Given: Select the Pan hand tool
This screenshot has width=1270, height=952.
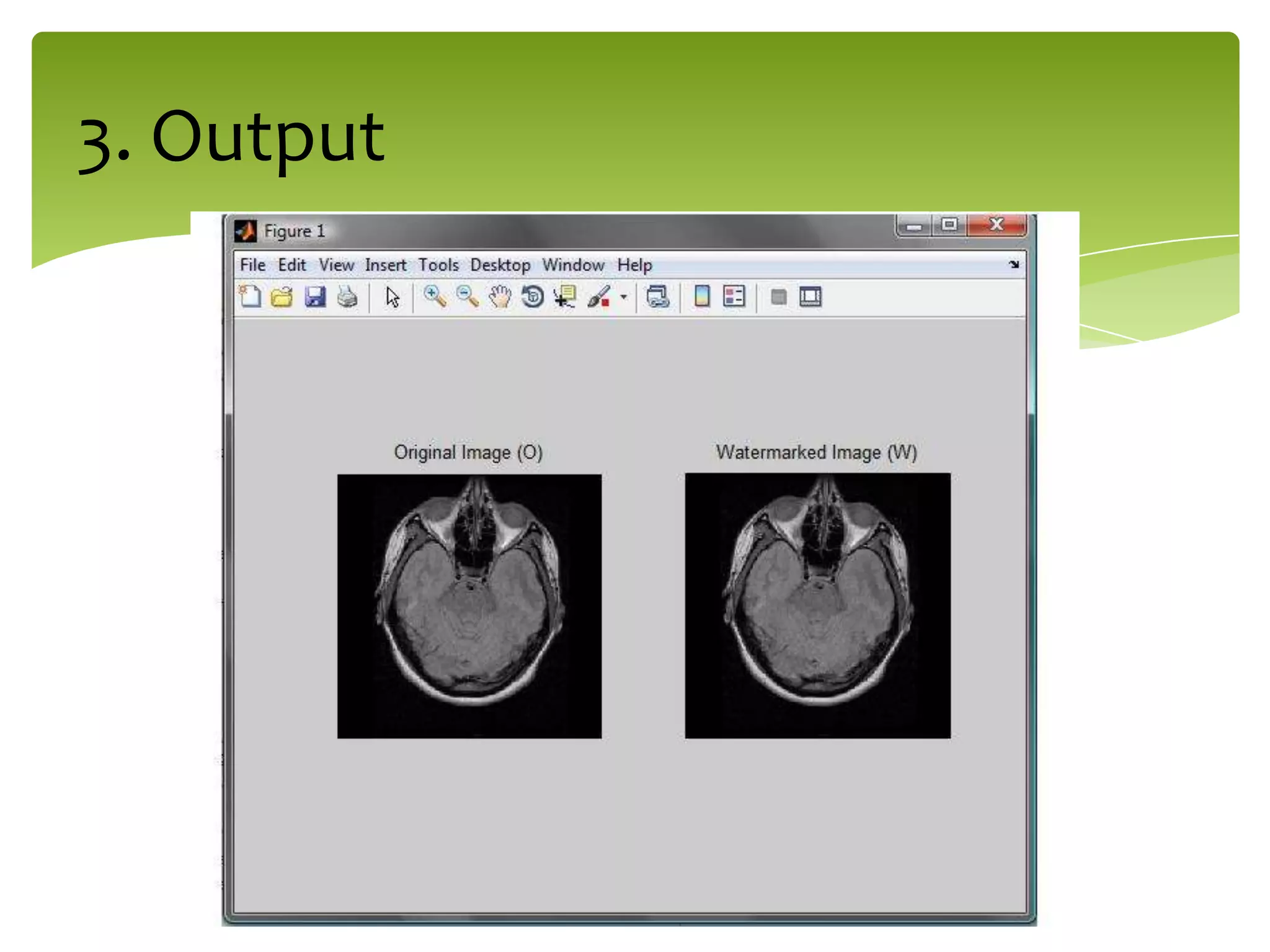Looking at the screenshot, I should point(500,297).
